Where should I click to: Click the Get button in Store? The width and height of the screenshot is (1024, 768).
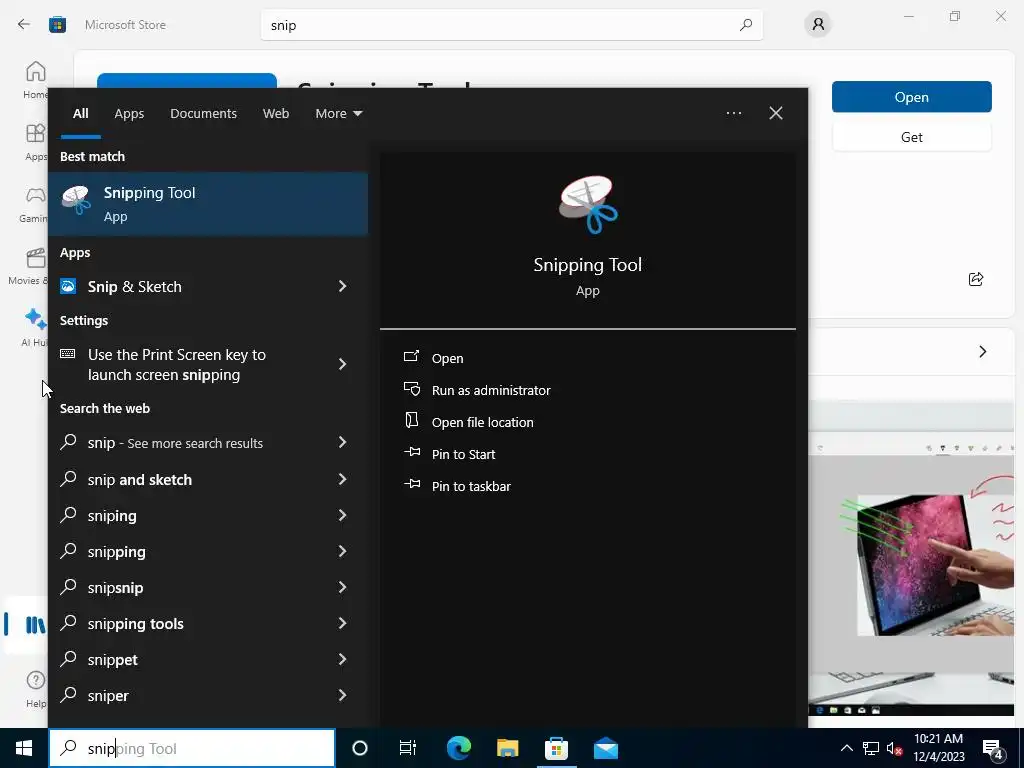coord(912,137)
